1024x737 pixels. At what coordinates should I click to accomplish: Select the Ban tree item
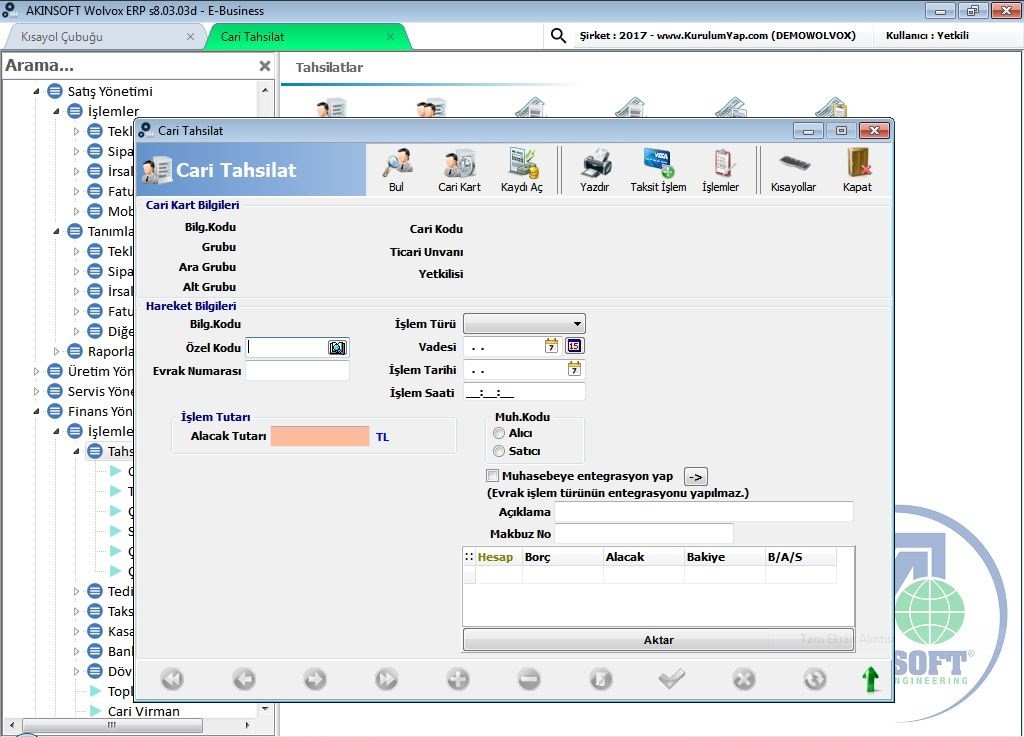click(x=120, y=651)
